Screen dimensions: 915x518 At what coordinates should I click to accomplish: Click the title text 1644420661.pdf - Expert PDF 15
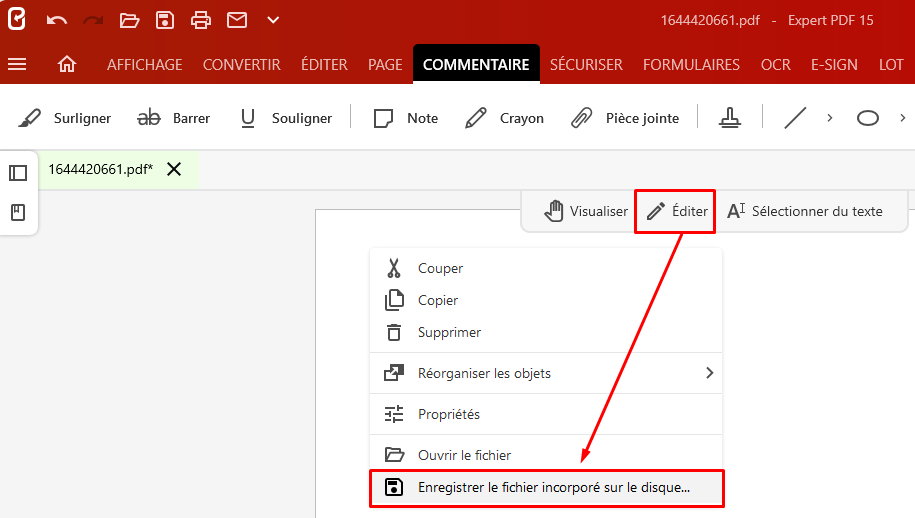click(767, 20)
